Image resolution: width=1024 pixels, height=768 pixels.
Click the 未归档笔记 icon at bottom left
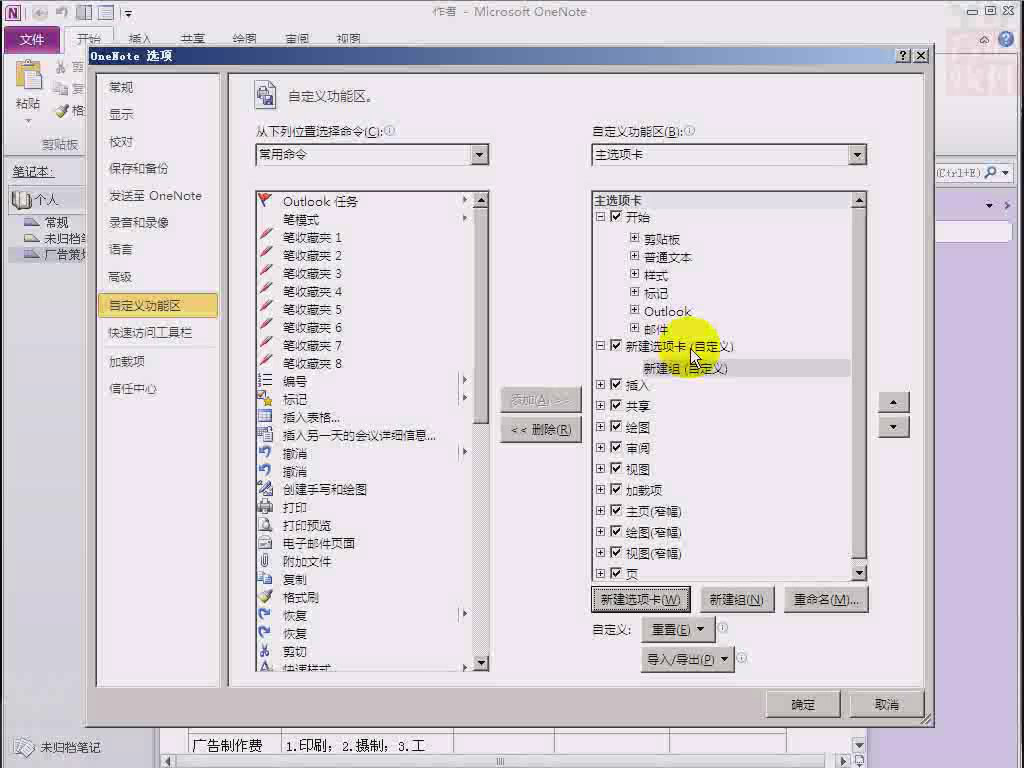[24, 746]
